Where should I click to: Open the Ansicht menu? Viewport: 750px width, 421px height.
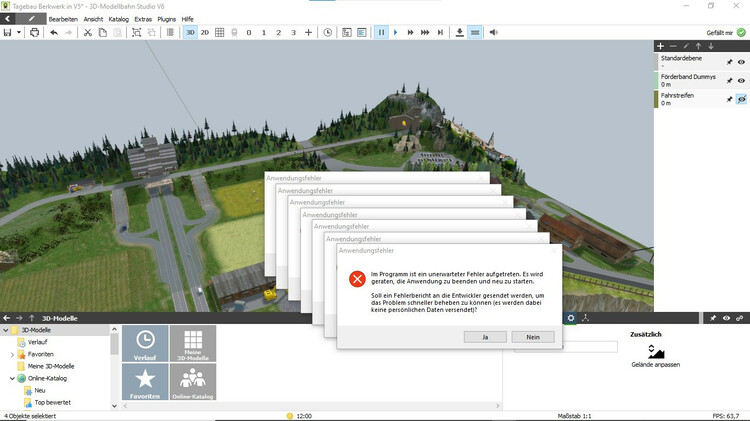(93, 19)
